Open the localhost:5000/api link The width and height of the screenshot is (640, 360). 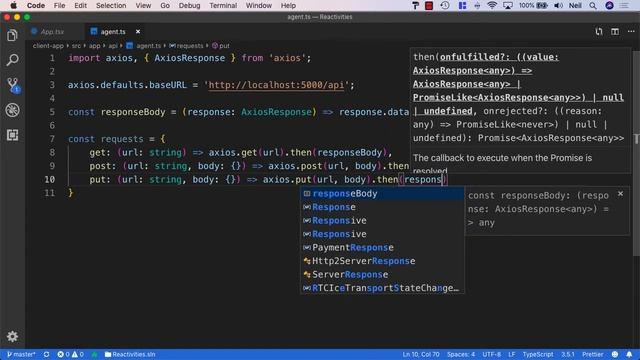(x=276, y=85)
